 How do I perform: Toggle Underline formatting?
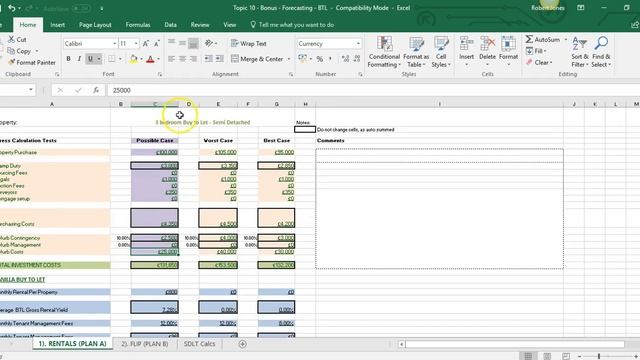[91, 59]
